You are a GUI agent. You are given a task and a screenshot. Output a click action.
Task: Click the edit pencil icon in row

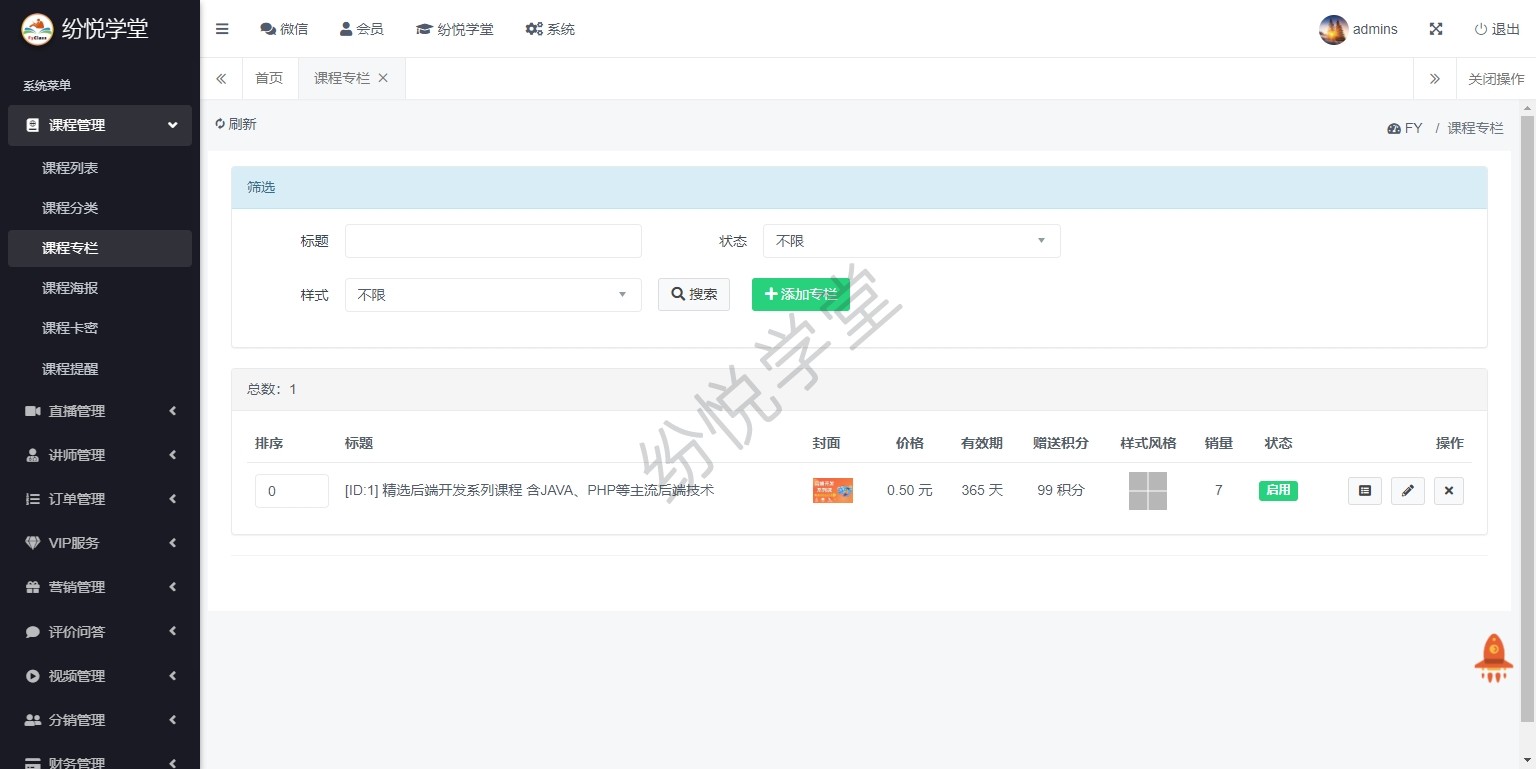point(1407,491)
